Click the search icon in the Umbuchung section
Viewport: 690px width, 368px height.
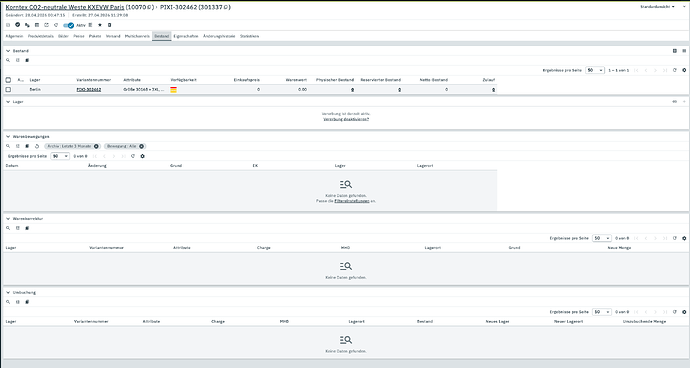(8, 302)
